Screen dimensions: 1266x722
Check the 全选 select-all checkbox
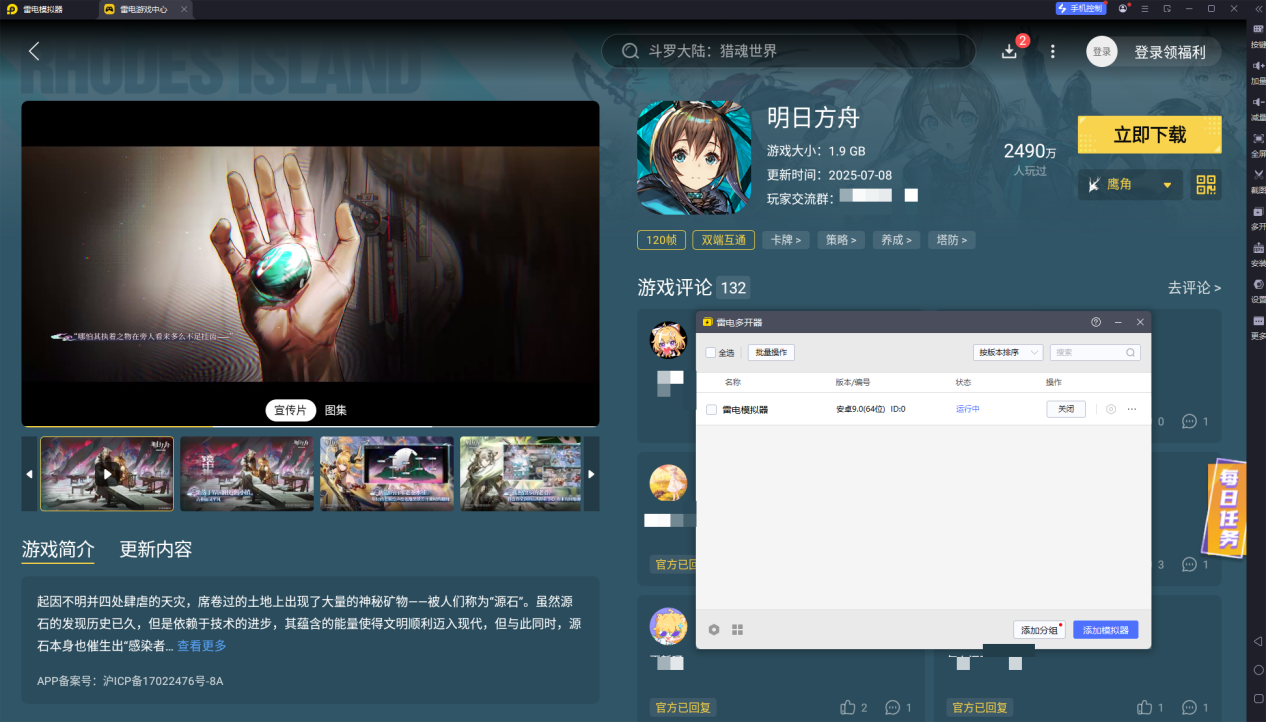pos(711,353)
